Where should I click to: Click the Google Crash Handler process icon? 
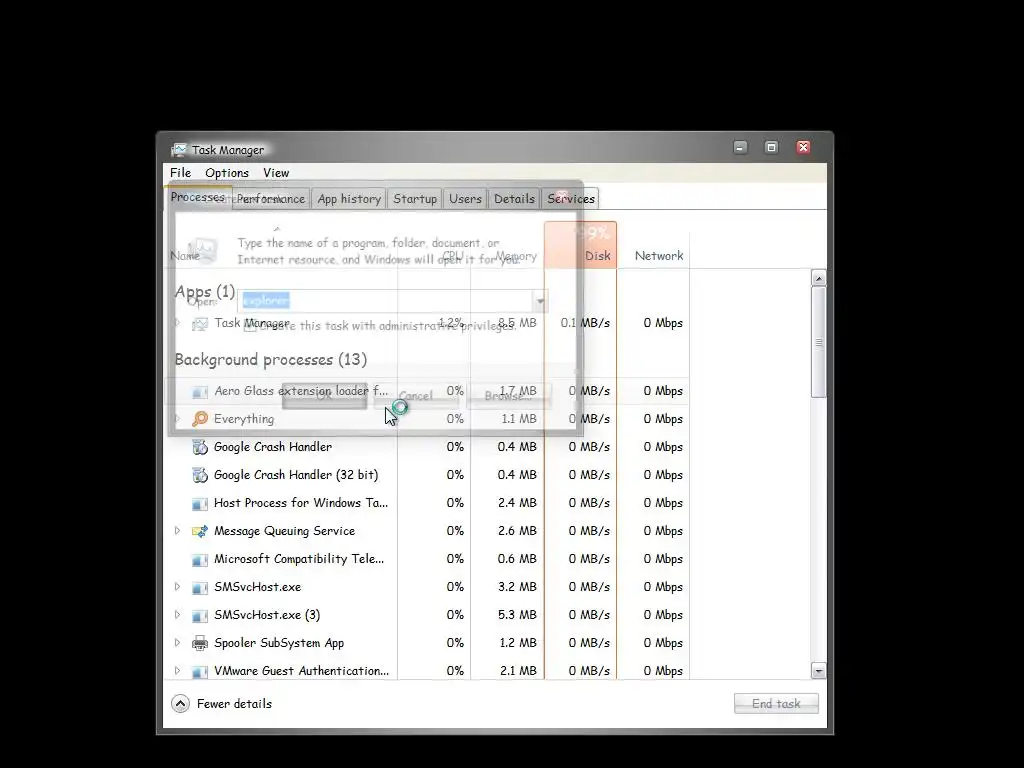coord(200,447)
